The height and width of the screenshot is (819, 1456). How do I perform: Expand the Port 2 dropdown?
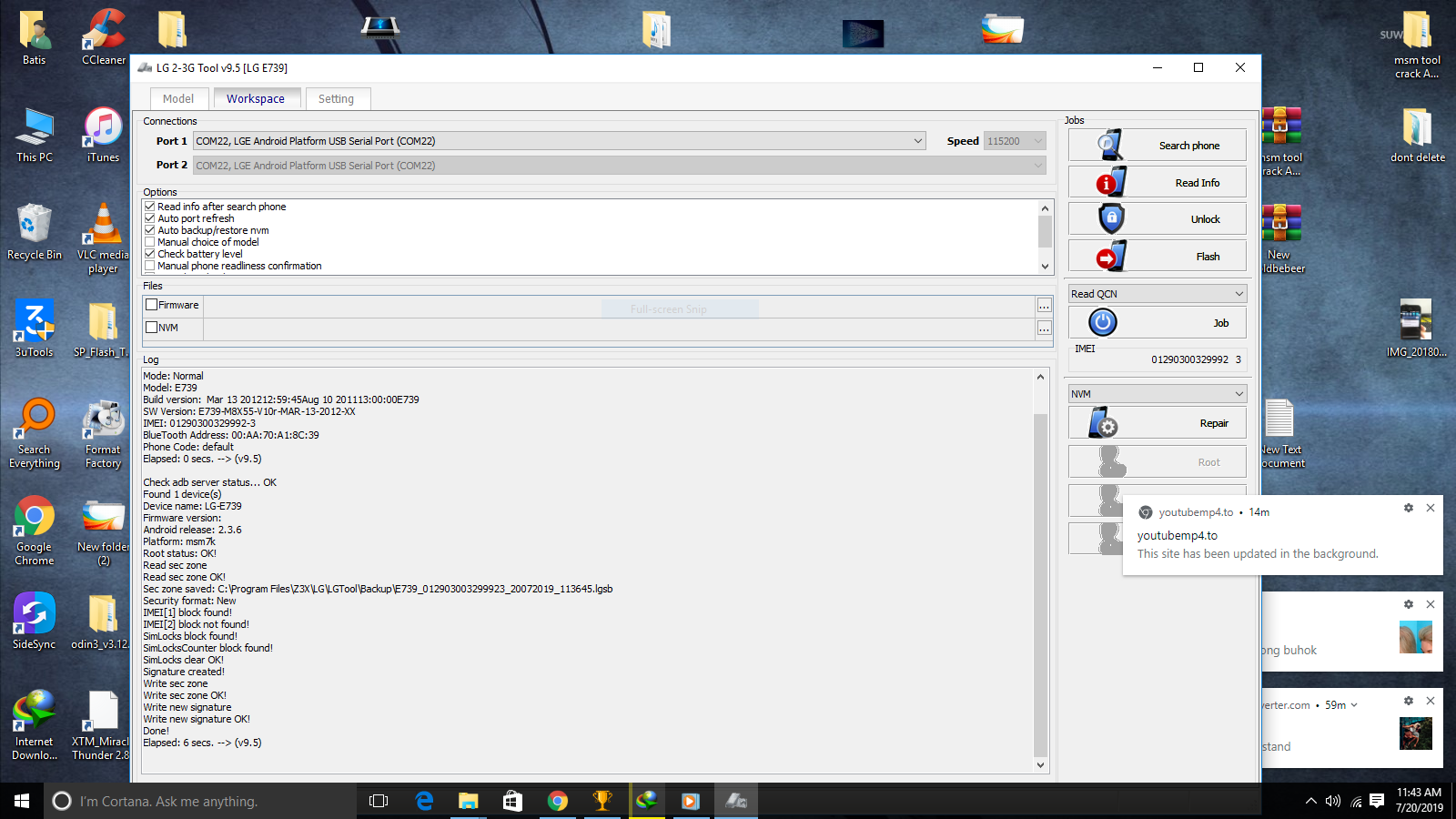1038,166
